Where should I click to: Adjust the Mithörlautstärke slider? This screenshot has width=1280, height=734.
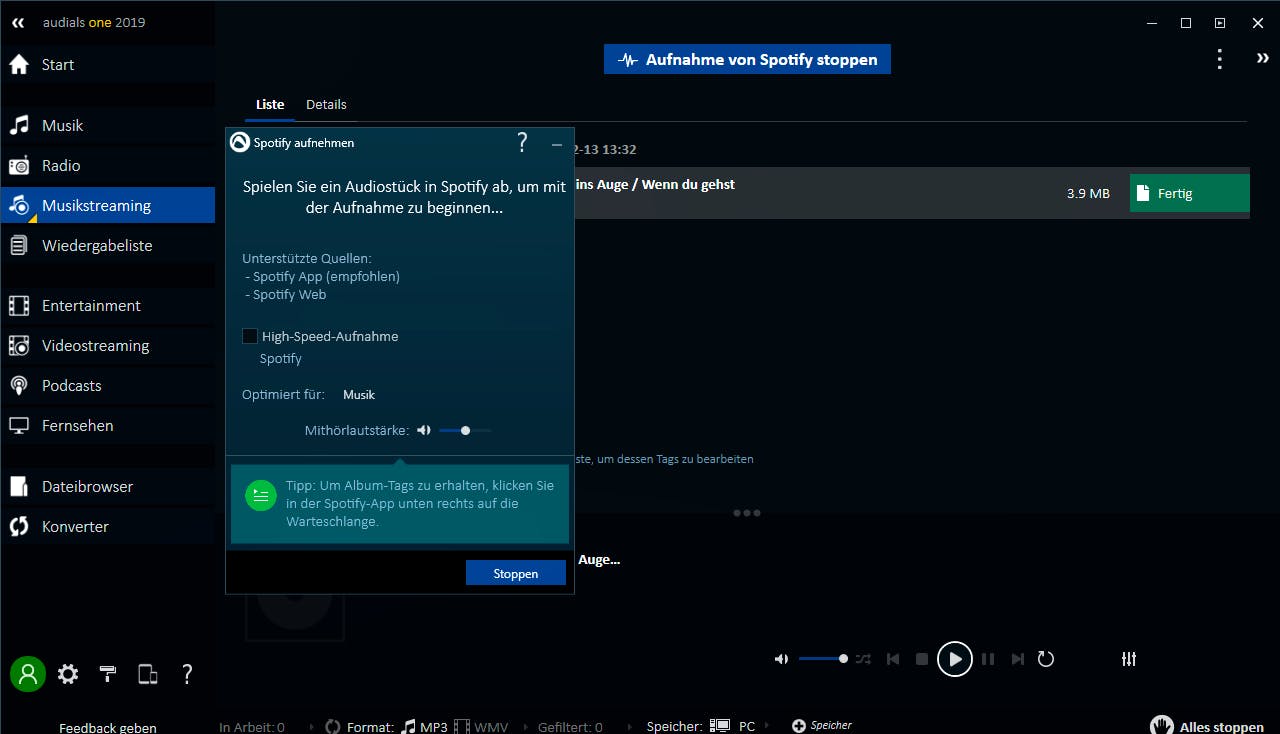click(465, 430)
